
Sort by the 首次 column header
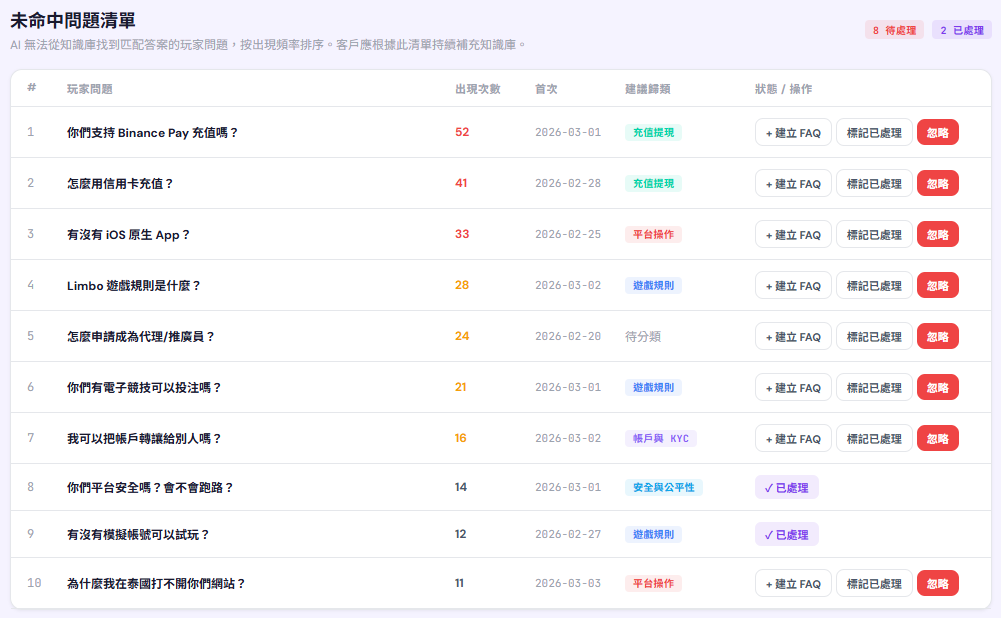click(546, 89)
